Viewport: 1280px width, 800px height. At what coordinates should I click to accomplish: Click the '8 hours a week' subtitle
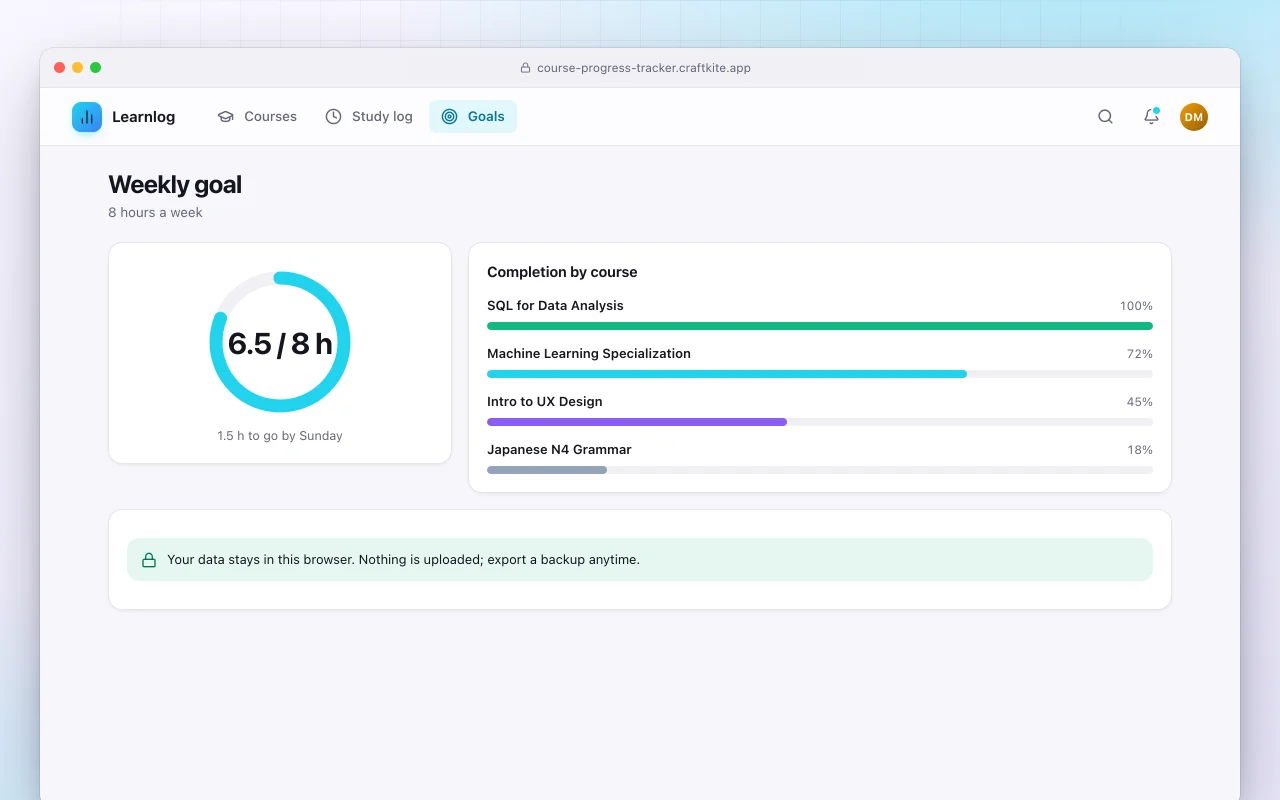(156, 213)
